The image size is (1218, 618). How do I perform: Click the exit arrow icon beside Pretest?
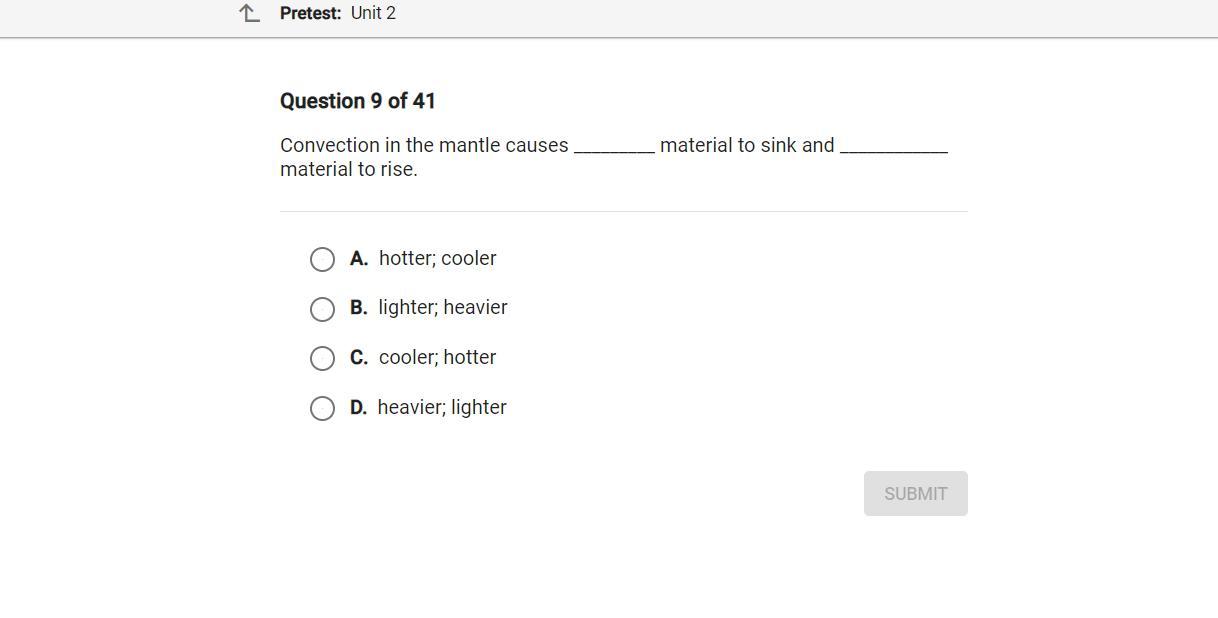click(249, 13)
